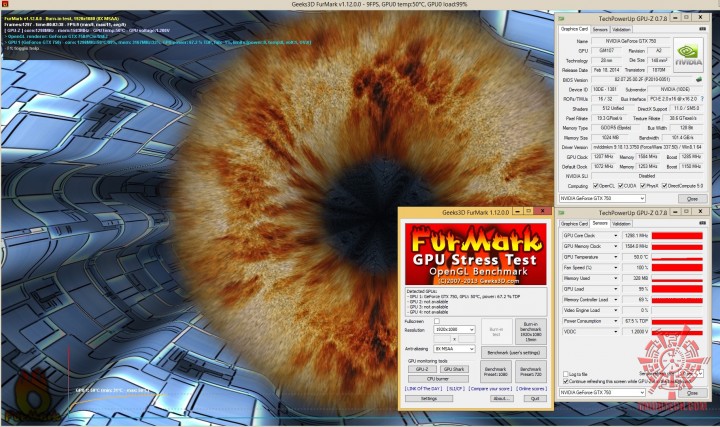The width and height of the screenshot is (720, 427).
Task: Switch to Graphics Card tab in lower GPU-Z window
Action: pos(574,224)
